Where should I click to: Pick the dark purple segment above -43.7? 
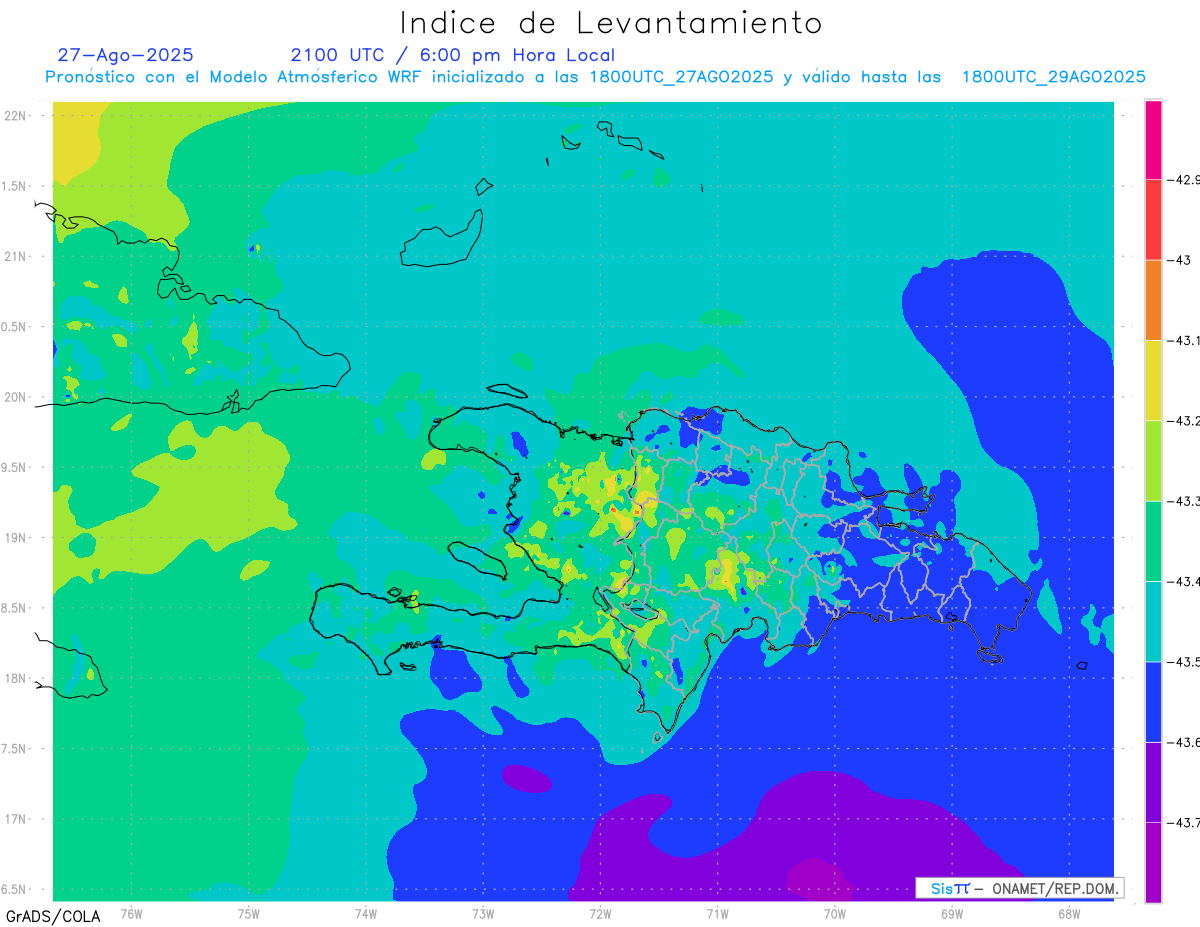point(1153,782)
